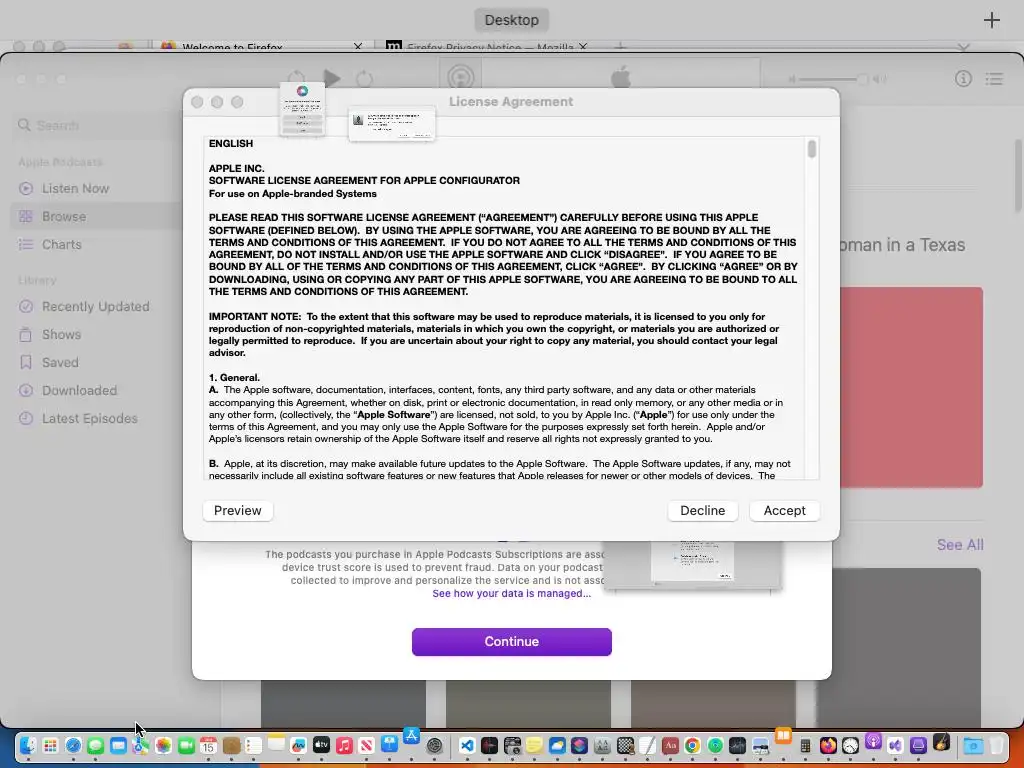This screenshot has height=768, width=1024.
Task: Click the Podcasts Search field
Action: 95,125
